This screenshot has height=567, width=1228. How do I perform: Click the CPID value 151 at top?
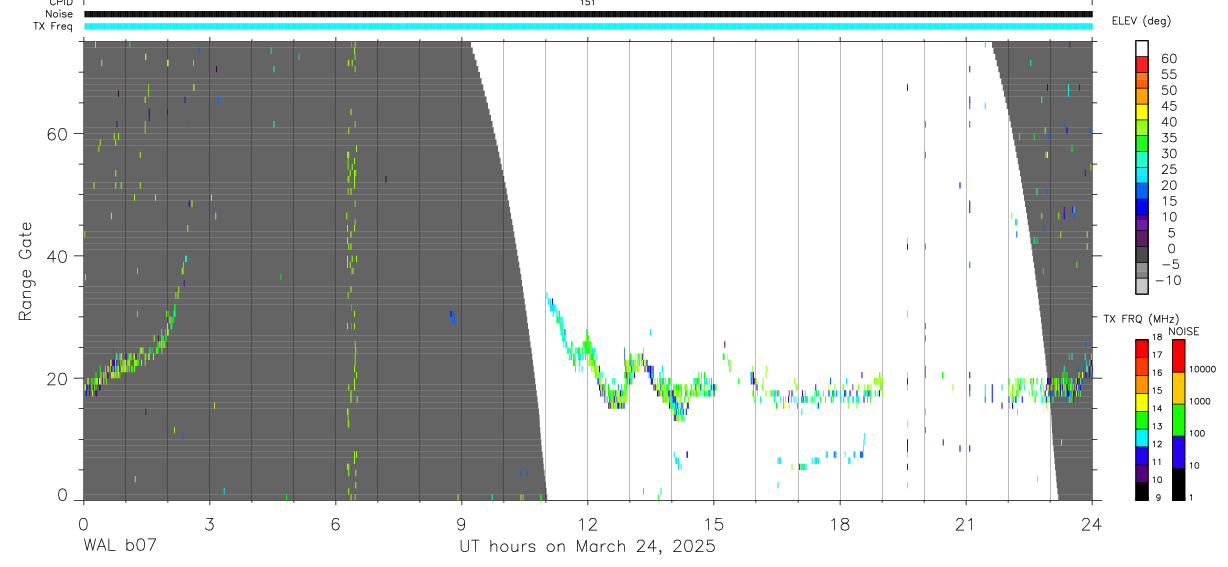pyautogui.click(x=587, y=3)
